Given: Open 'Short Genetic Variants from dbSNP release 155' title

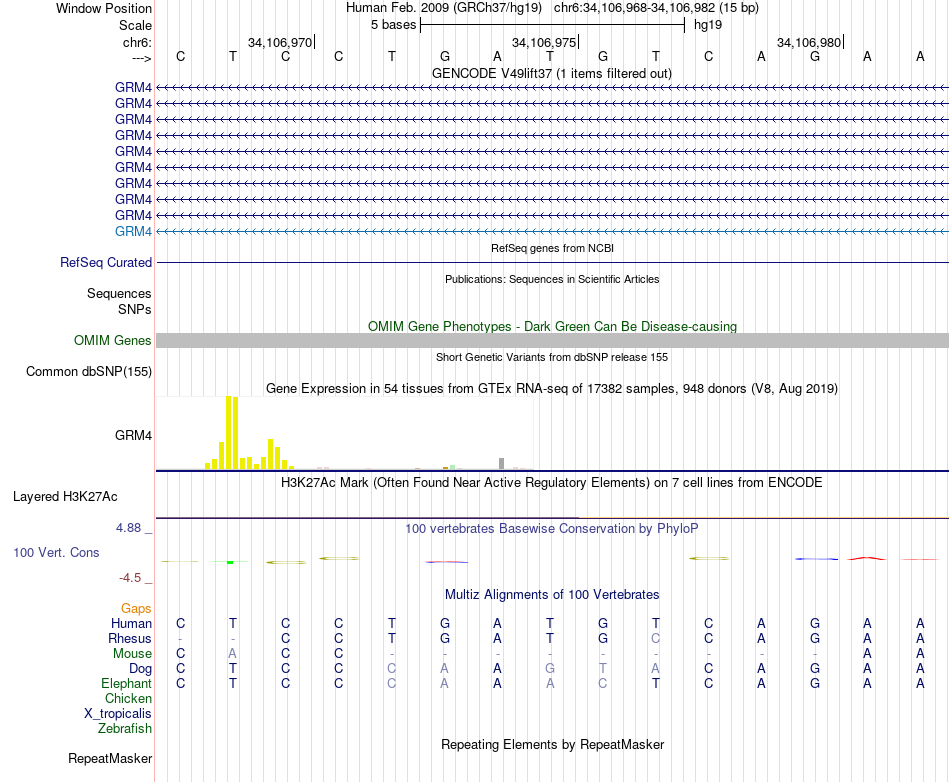Looking at the screenshot, I should pos(552,357).
